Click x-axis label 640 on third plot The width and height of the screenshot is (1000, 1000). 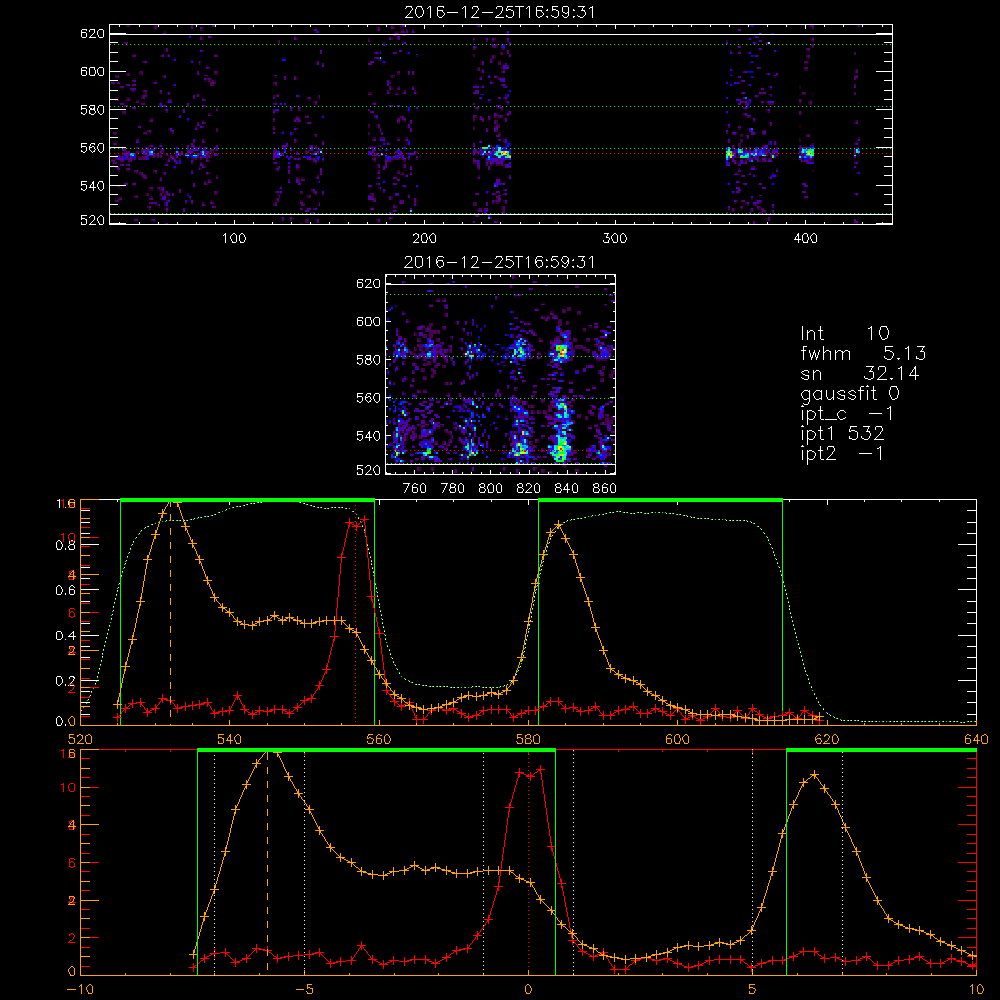[x=976, y=739]
